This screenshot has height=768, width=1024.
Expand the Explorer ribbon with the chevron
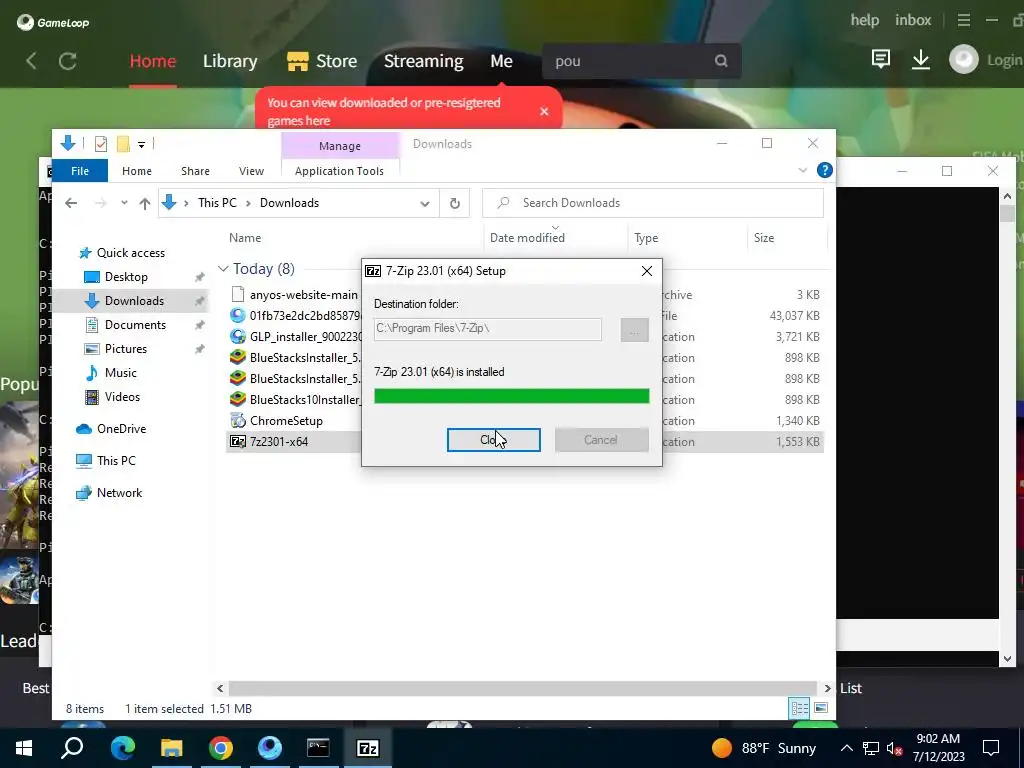coord(803,170)
